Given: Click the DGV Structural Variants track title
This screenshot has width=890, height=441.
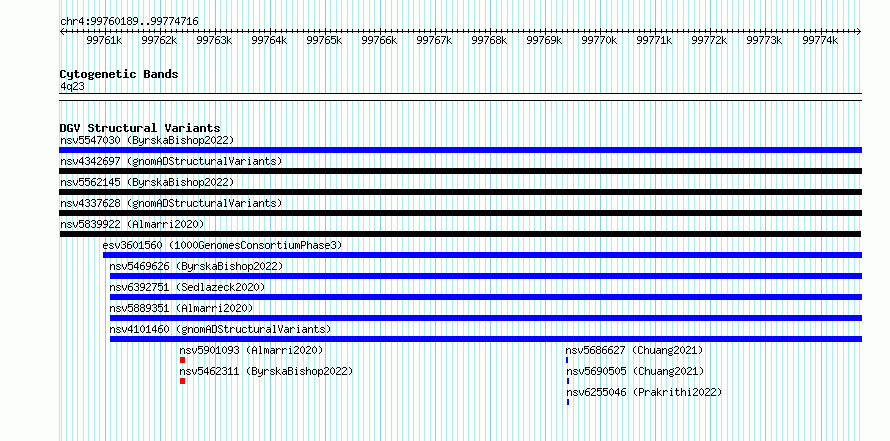Looking at the screenshot, I should pyautogui.click(x=140, y=128).
